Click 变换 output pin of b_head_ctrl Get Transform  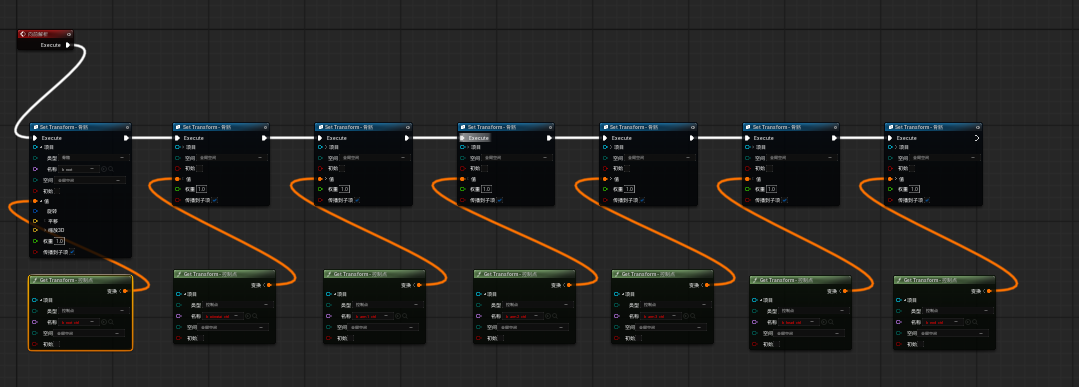point(844,291)
